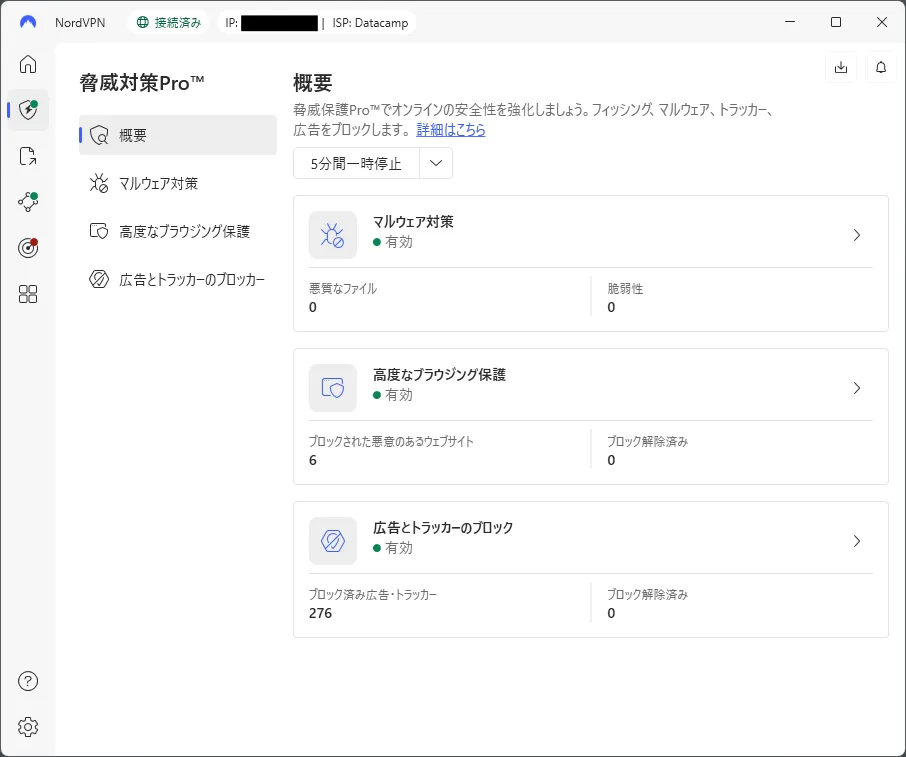Select 広告とトラッカーのブロッカー in the side menu

pyautogui.click(x=178, y=279)
